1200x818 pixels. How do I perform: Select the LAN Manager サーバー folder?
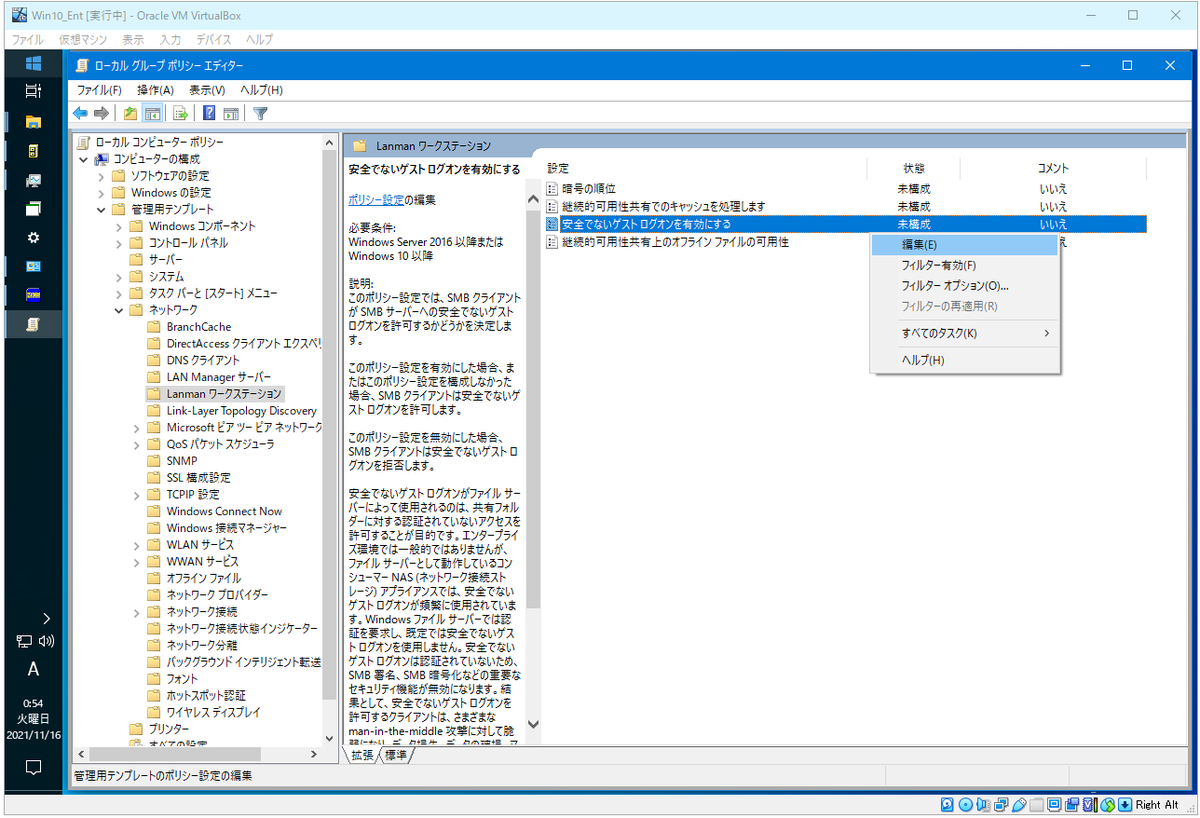pyautogui.click(x=218, y=377)
